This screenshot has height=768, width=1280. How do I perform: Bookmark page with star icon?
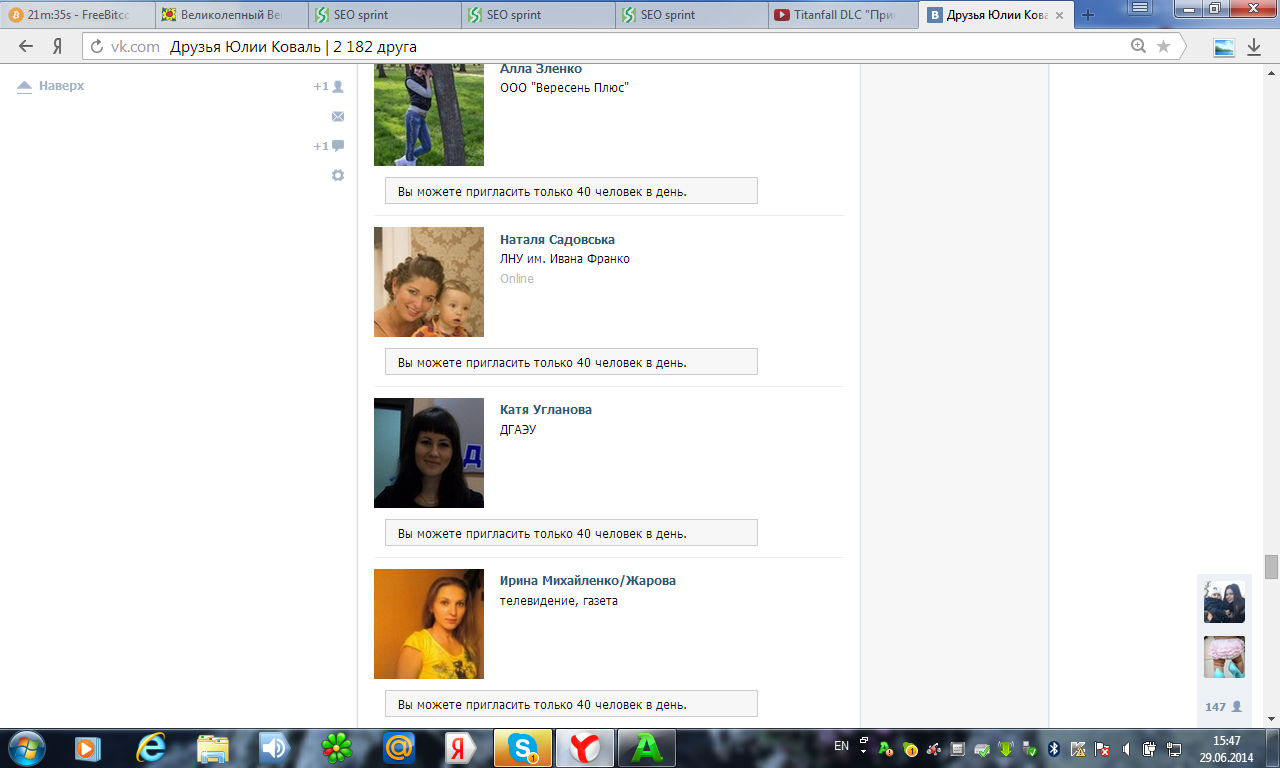tap(1163, 46)
